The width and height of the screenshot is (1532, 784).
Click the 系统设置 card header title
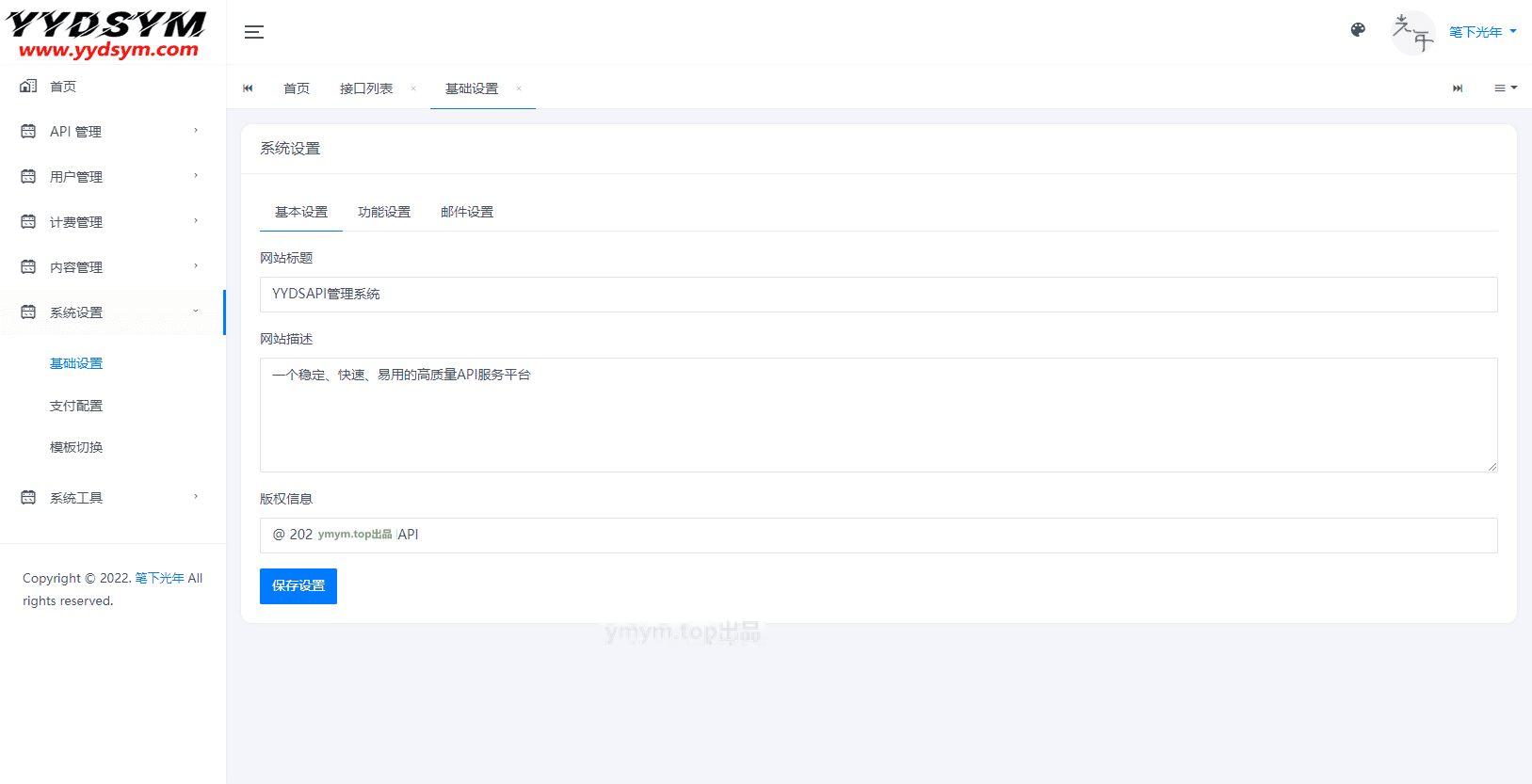290,149
